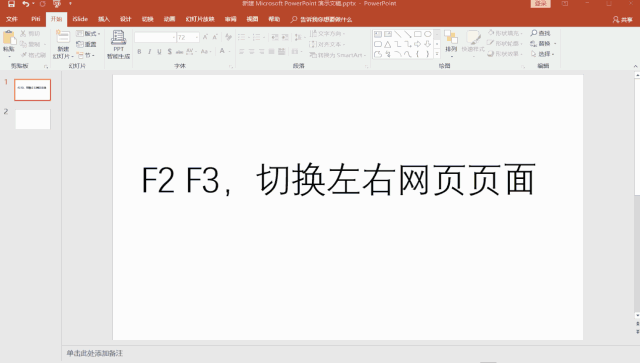Apply font color with the A swatch
Screen dimensions: 640x363
tap(222, 51)
